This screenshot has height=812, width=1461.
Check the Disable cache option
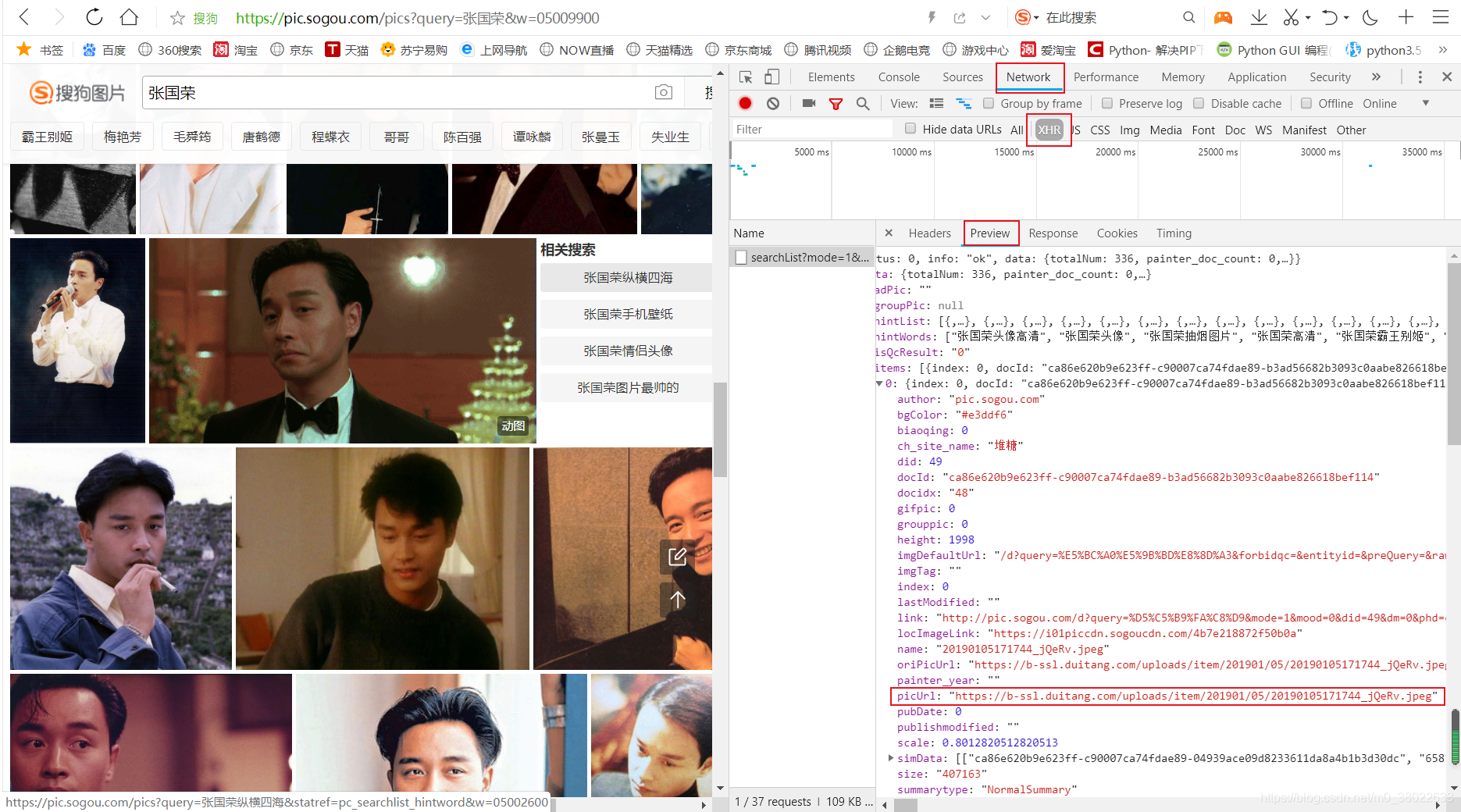[x=1199, y=103]
